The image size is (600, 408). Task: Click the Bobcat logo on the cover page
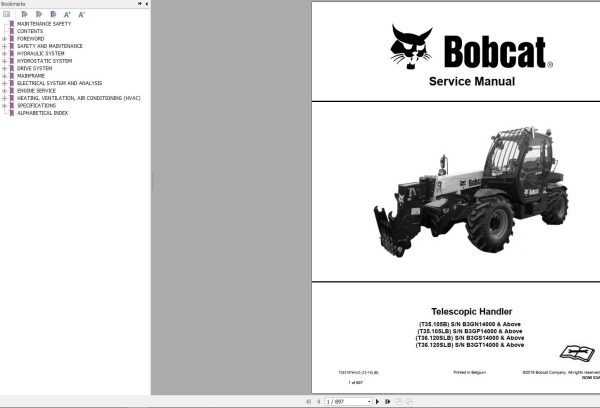(471, 47)
